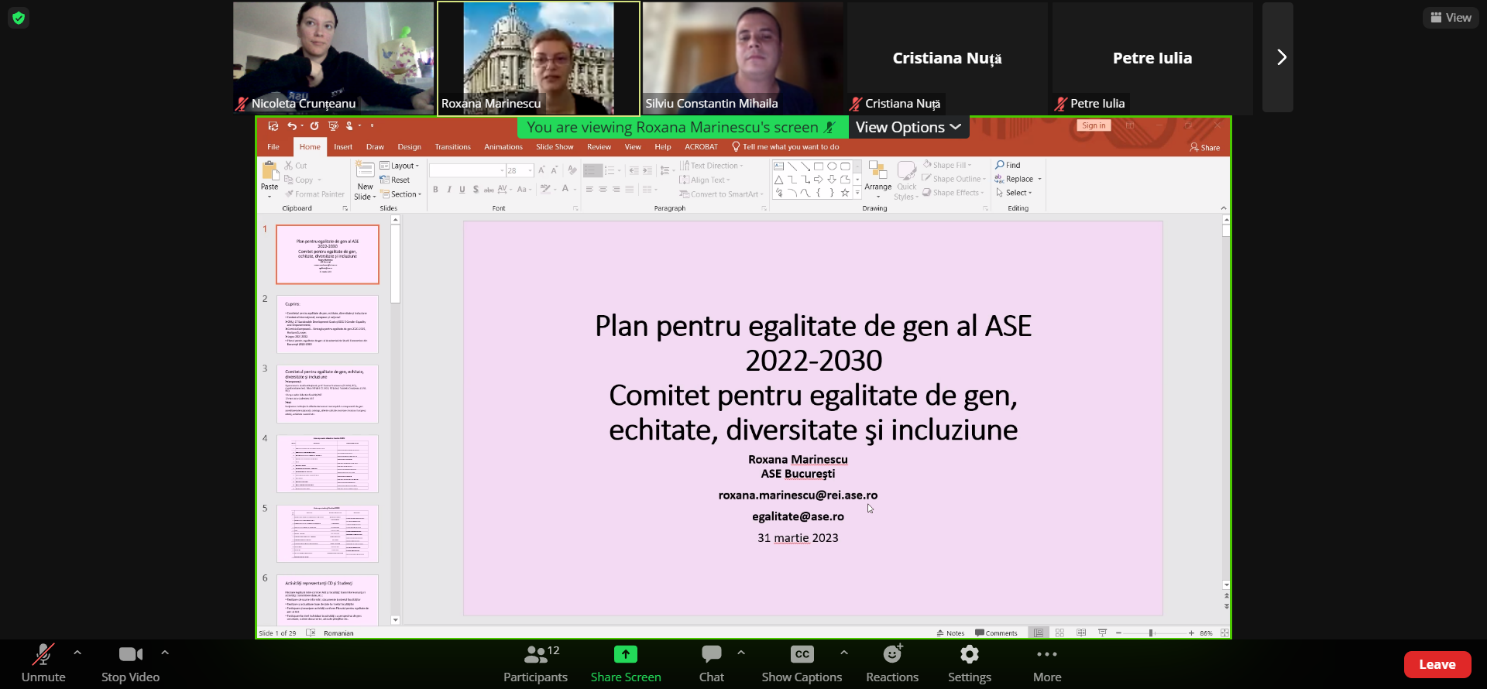Image resolution: width=1487 pixels, height=689 pixels.
Task: Click the New Slide icon
Action: [365, 168]
